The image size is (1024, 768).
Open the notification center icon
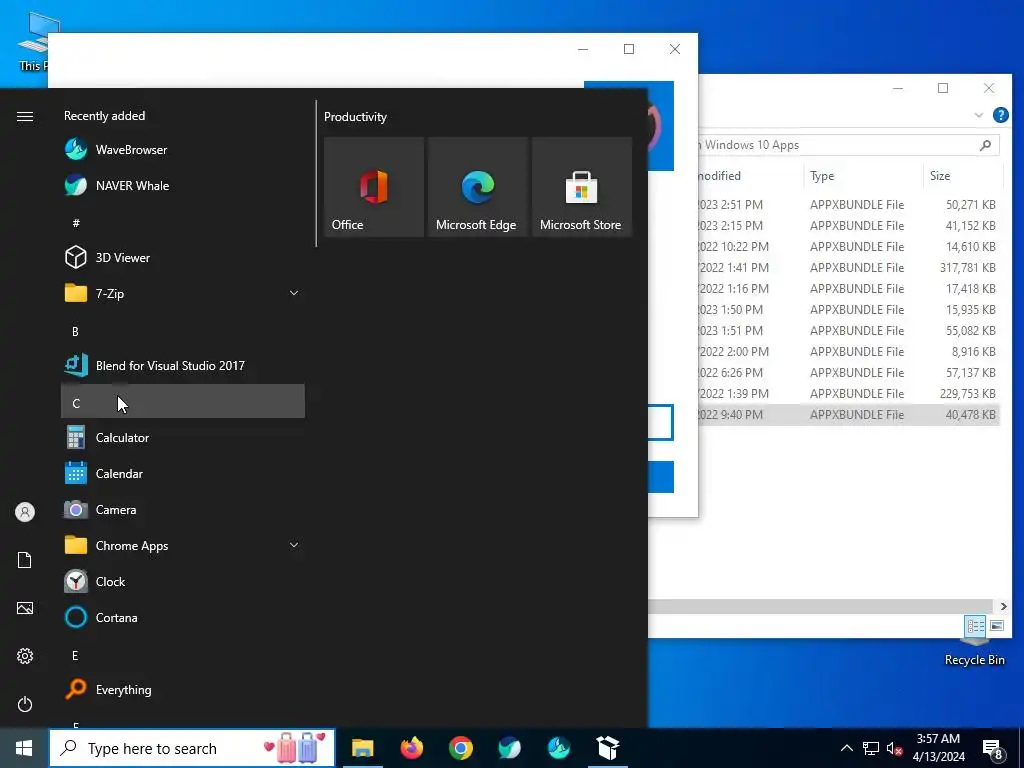coord(993,749)
